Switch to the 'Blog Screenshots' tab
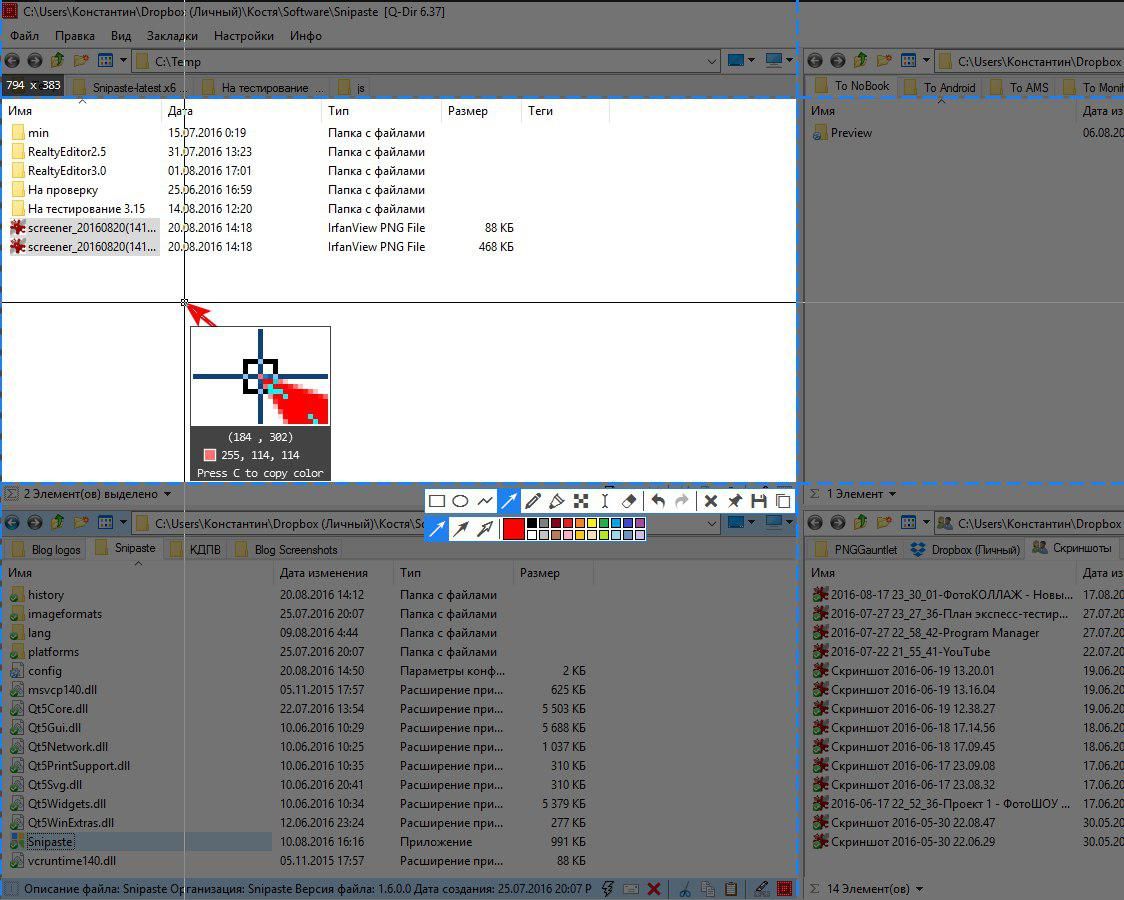 point(287,550)
